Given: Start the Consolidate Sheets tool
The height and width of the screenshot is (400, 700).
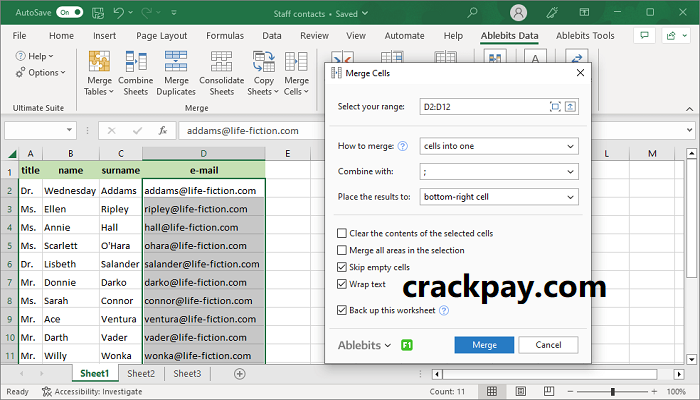Looking at the screenshot, I should point(221,73).
